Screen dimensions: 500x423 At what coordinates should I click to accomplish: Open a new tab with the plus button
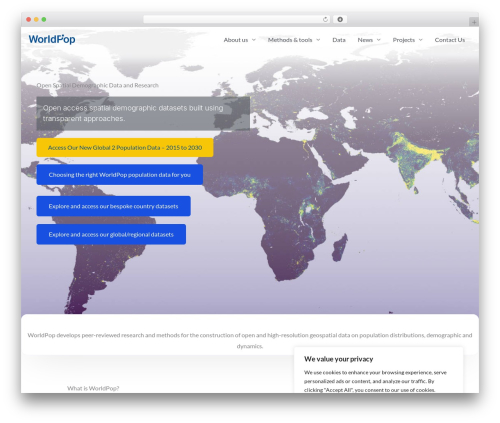[474, 22]
